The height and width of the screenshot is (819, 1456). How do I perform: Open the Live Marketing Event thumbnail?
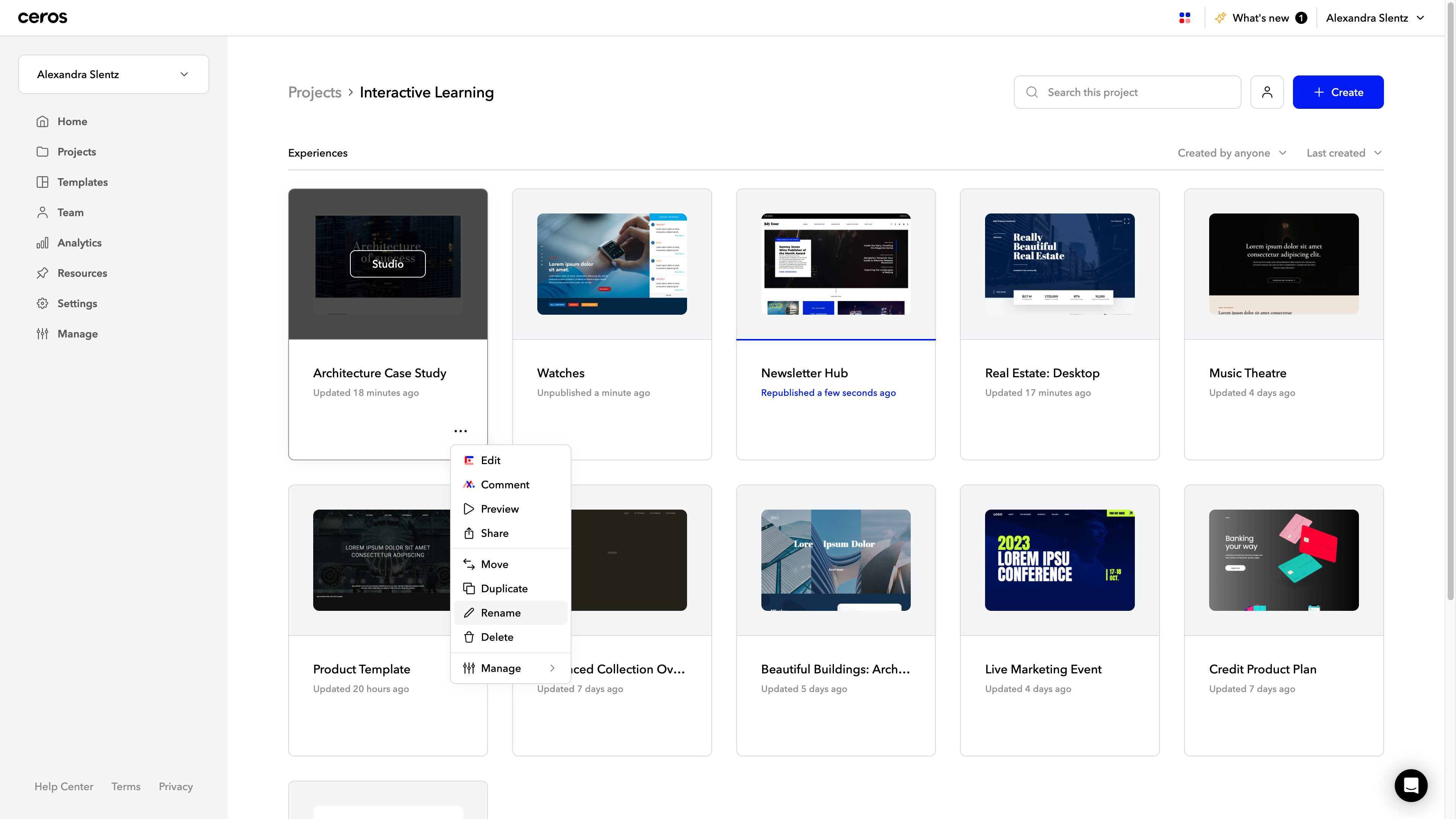pyautogui.click(x=1059, y=560)
